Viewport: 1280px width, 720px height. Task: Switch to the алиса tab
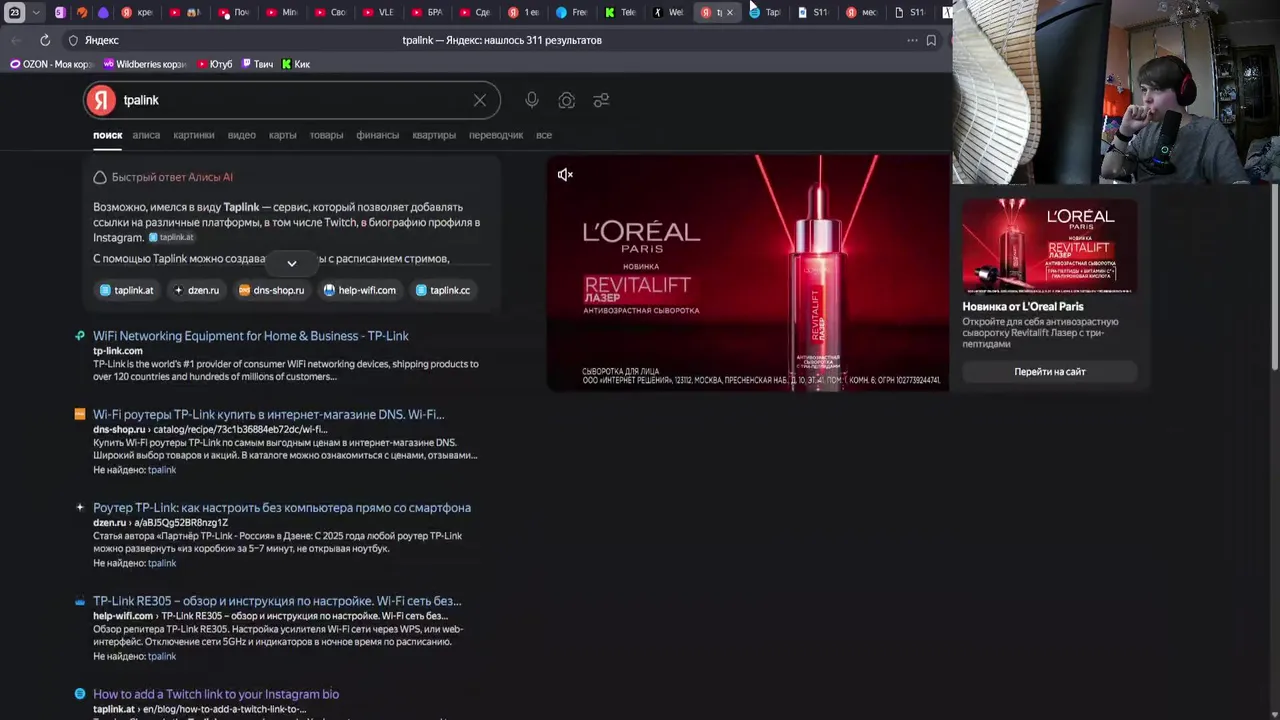coord(146,135)
